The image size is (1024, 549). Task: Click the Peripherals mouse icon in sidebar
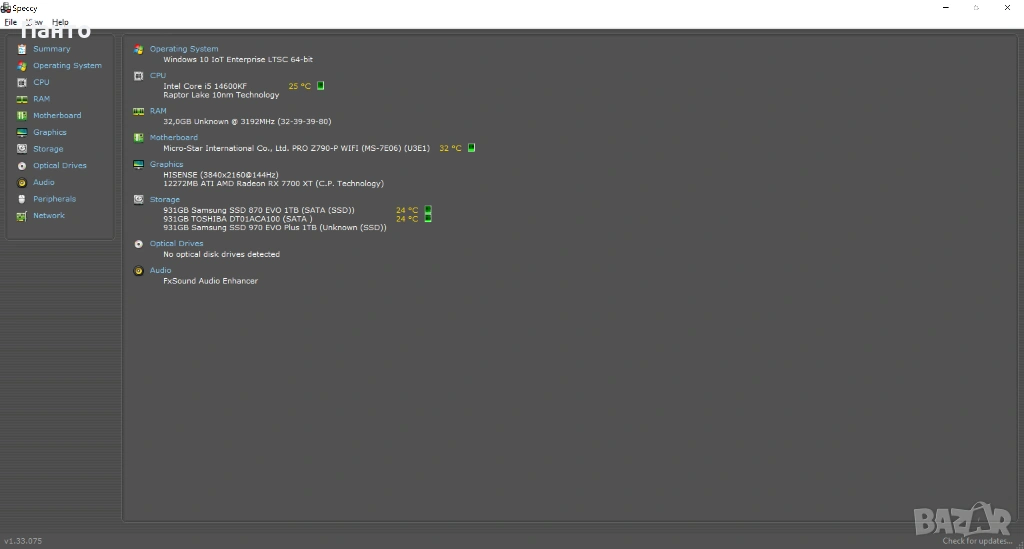point(22,199)
